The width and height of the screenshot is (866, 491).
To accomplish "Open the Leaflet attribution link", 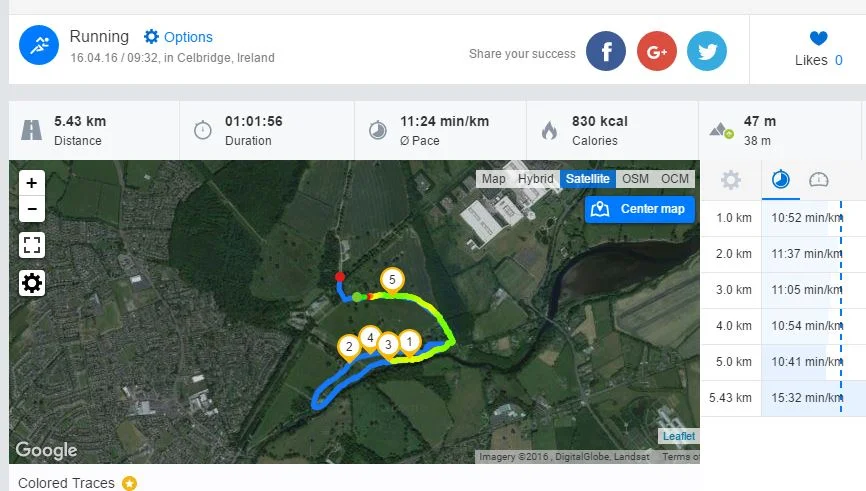I will (677, 436).
